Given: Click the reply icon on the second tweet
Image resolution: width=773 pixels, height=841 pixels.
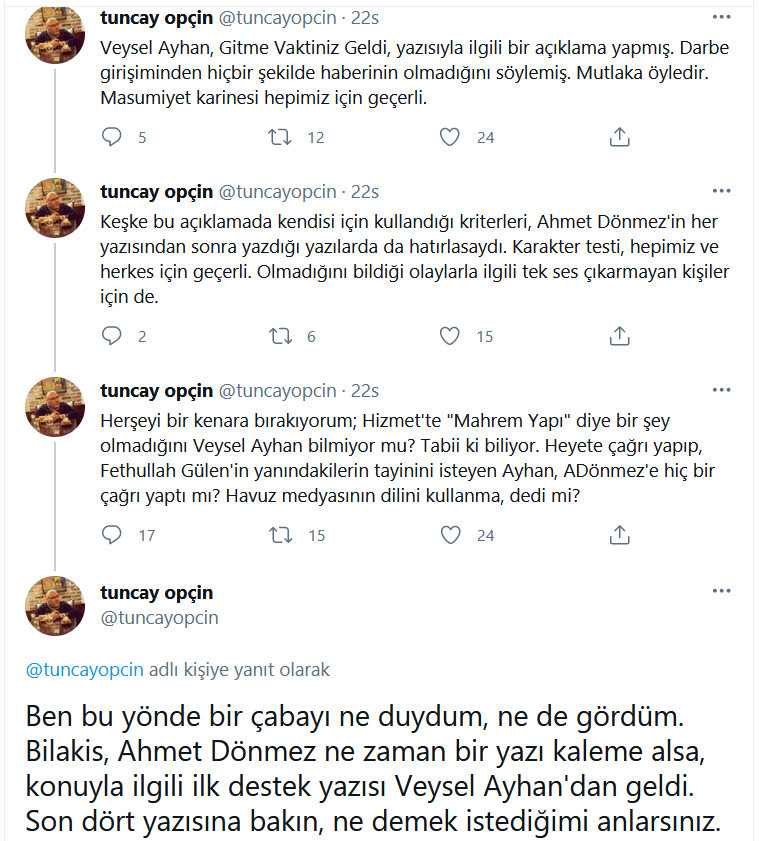Looking at the screenshot, I should point(112,337).
